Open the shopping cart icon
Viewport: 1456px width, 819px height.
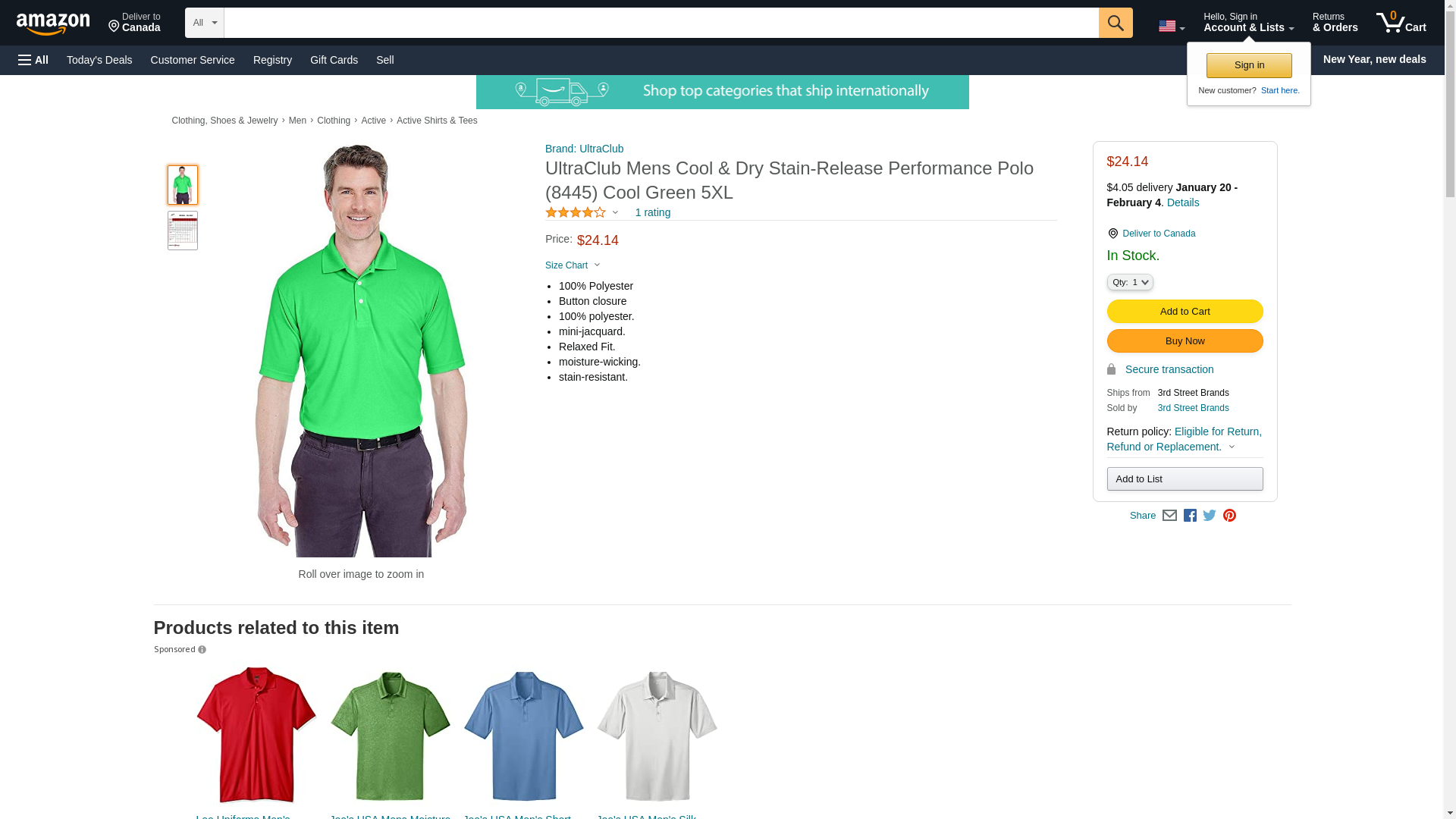(1401, 22)
